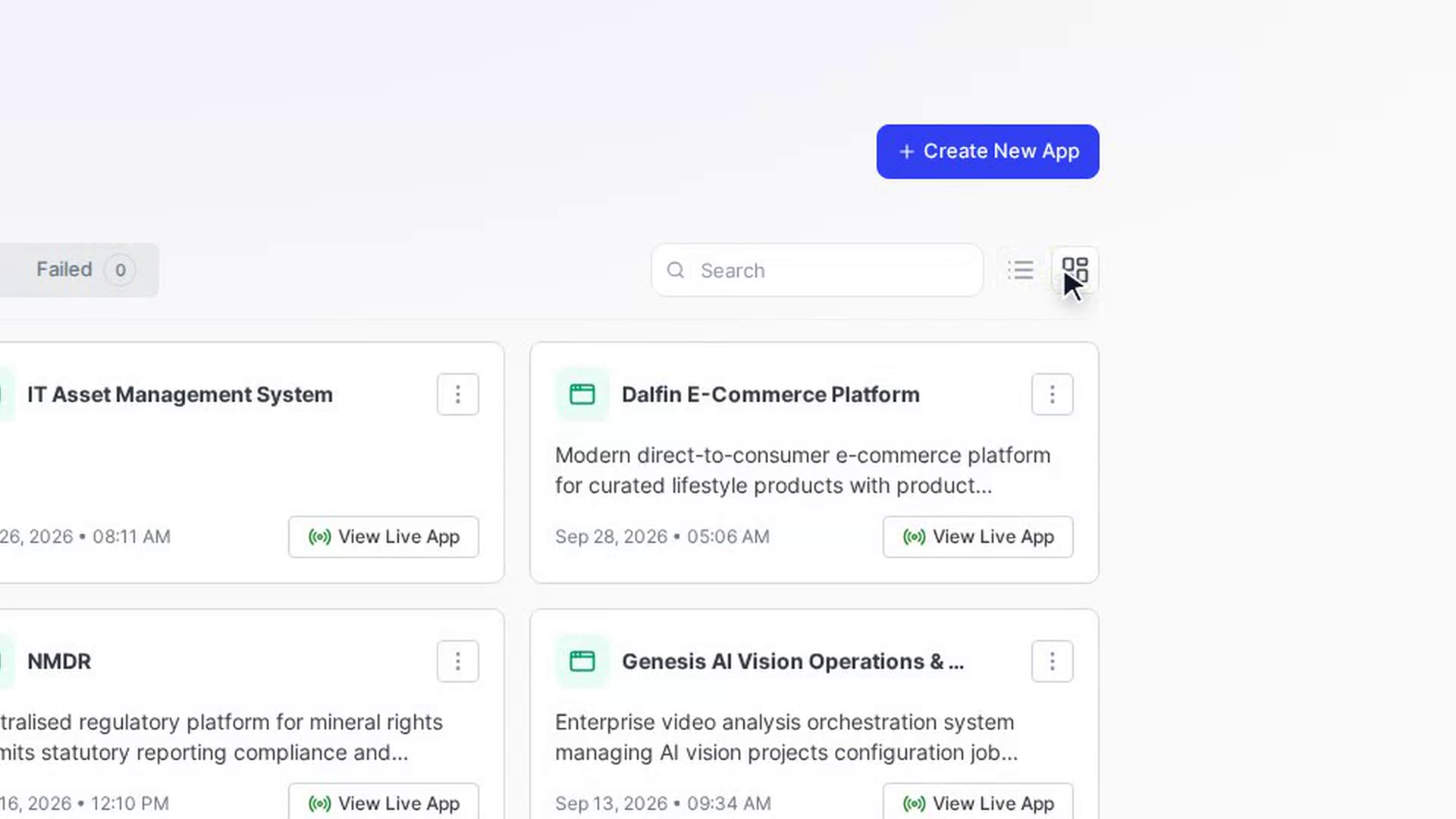
Task: Click Genesis AI Vision Operations title
Action: [793, 661]
